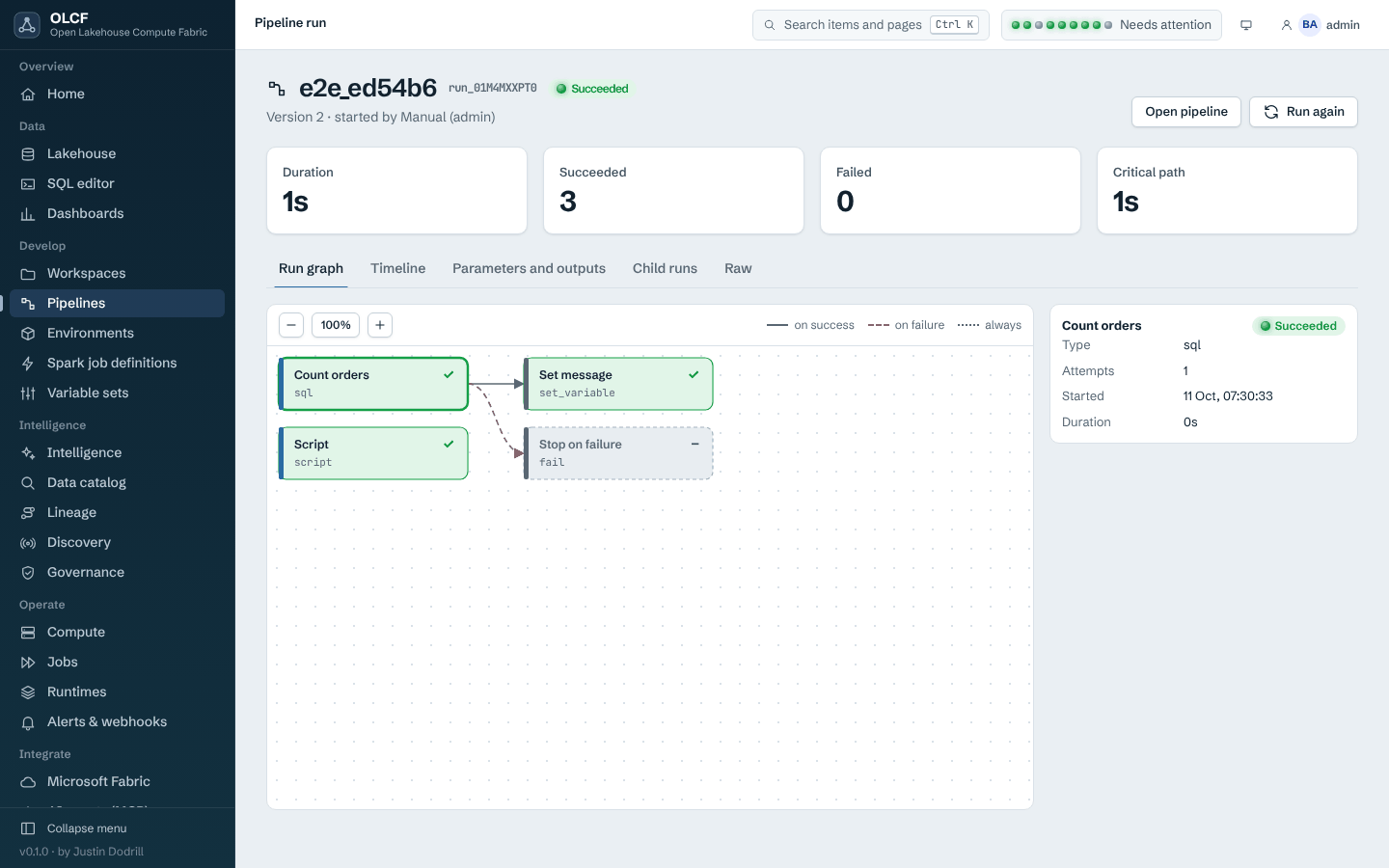The image size is (1389, 868).
Task: Open Runtimes page
Action: [x=117, y=692]
